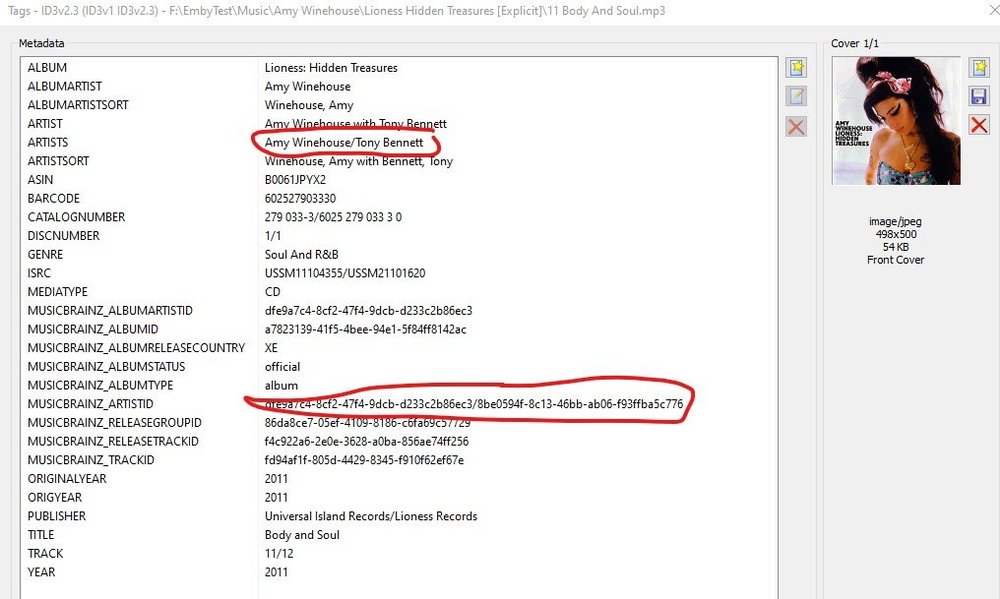Click the Amy Winehouse album cover thumbnail
Screen dimensions: 1000x599
point(896,121)
